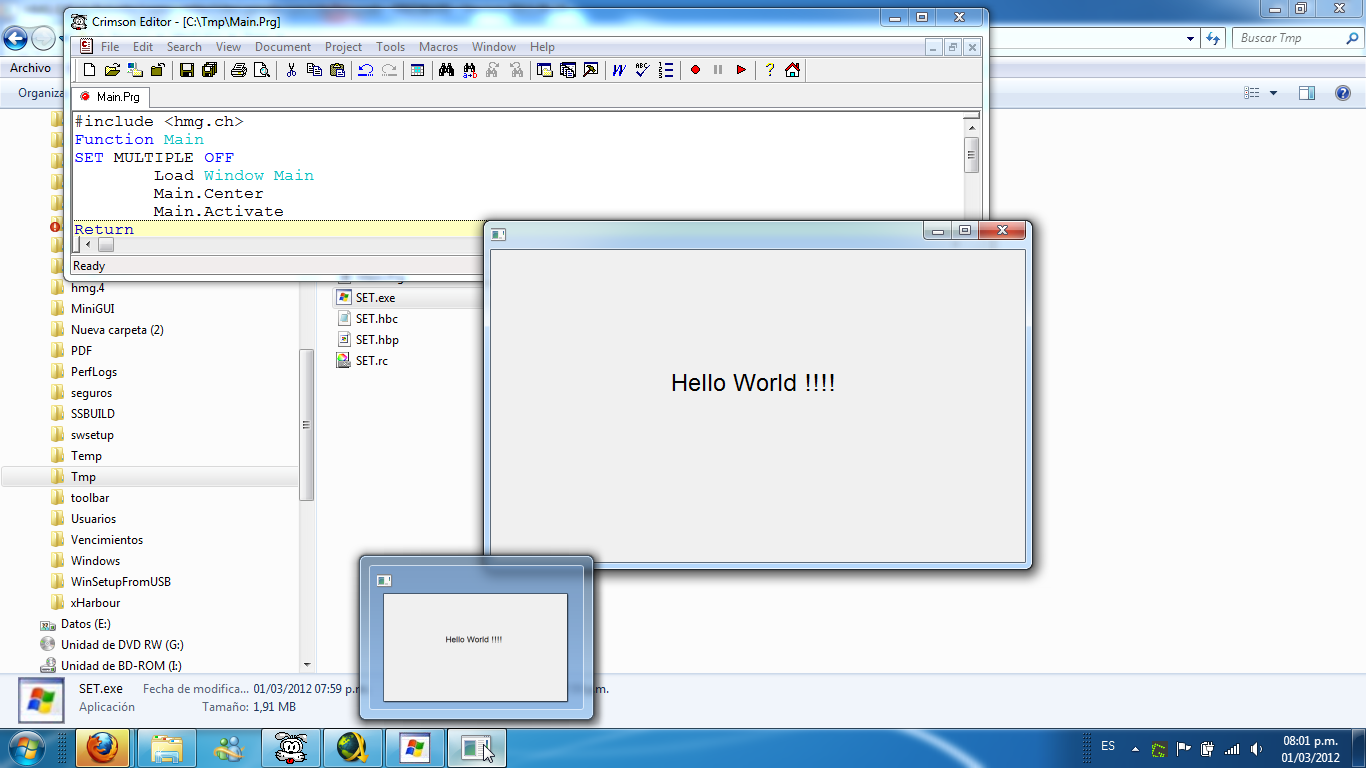Click the Home page house icon
The height and width of the screenshot is (768, 1366).
click(792, 70)
